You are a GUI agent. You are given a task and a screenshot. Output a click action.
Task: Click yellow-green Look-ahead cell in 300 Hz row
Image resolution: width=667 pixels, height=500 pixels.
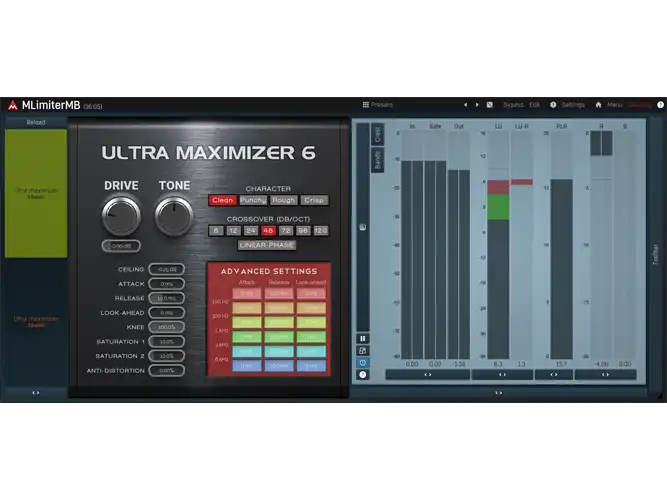tap(311, 322)
